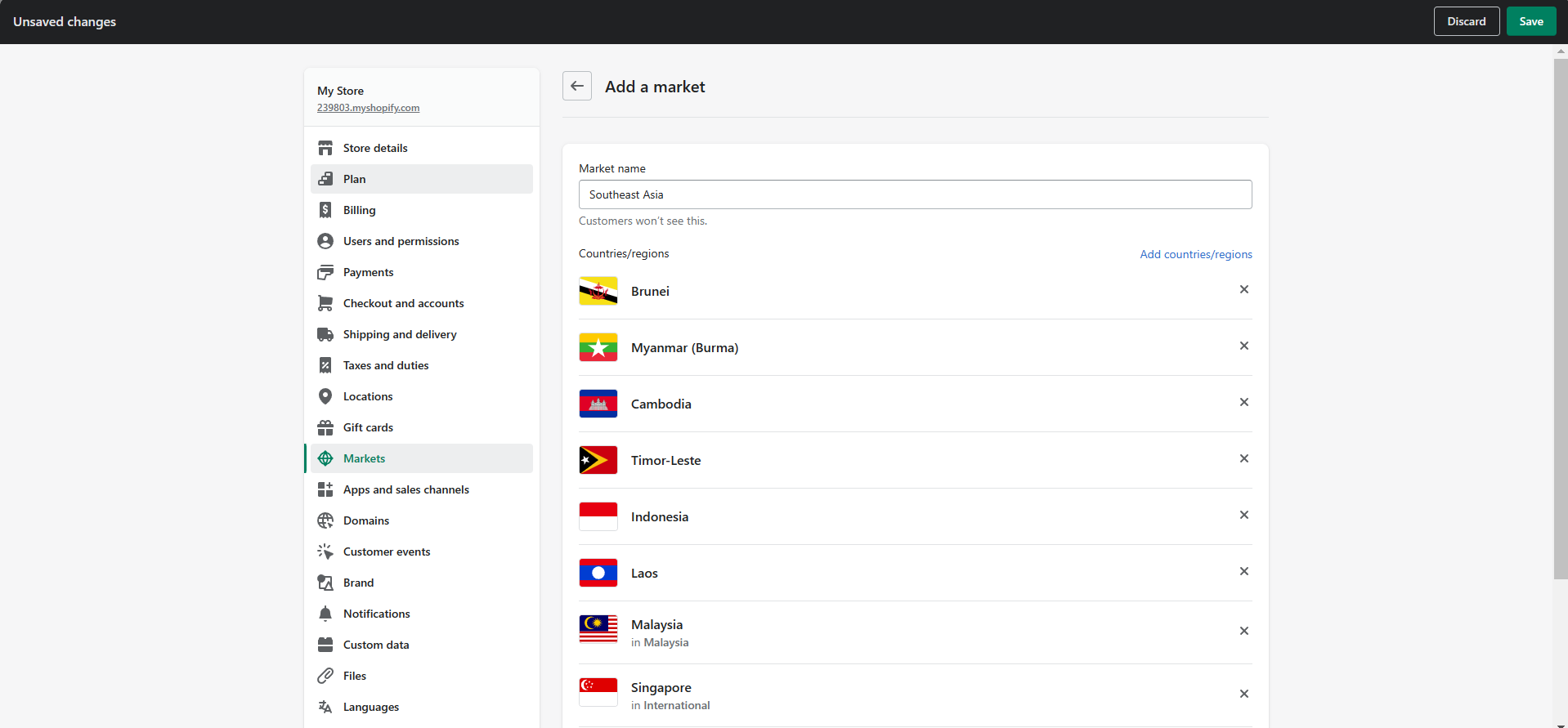
Task: Open Brand settings
Action: click(422, 583)
